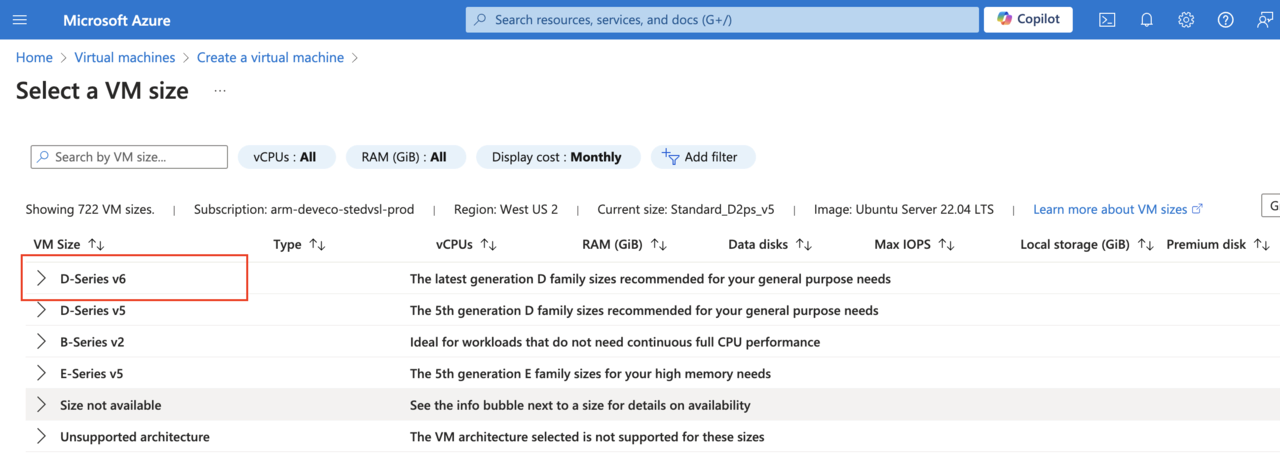Click the B-Series v2 description text
Image resolution: width=1280 pixels, height=466 pixels.
[x=615, y=342]
